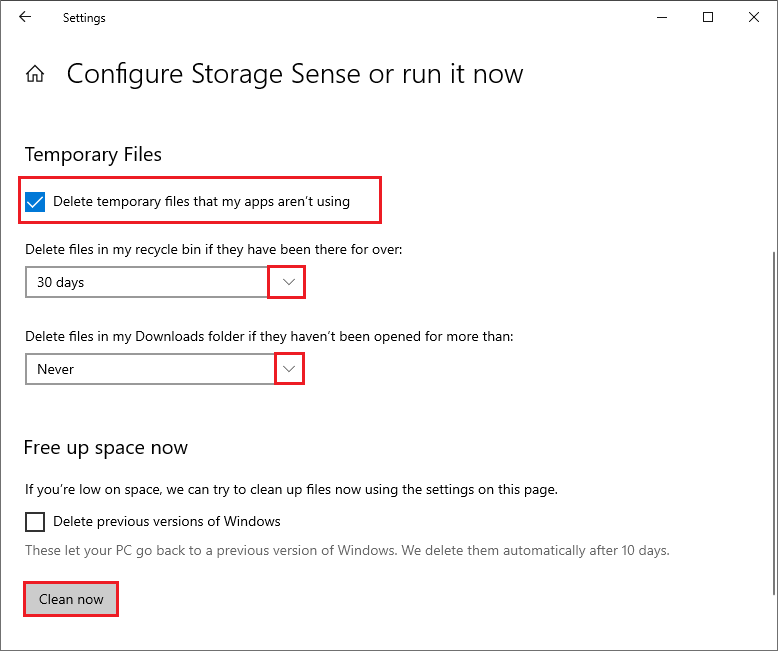This screenshot has height=651, width=778.
Task: Click the Clean now button
Action: click(x=71, y=599)
